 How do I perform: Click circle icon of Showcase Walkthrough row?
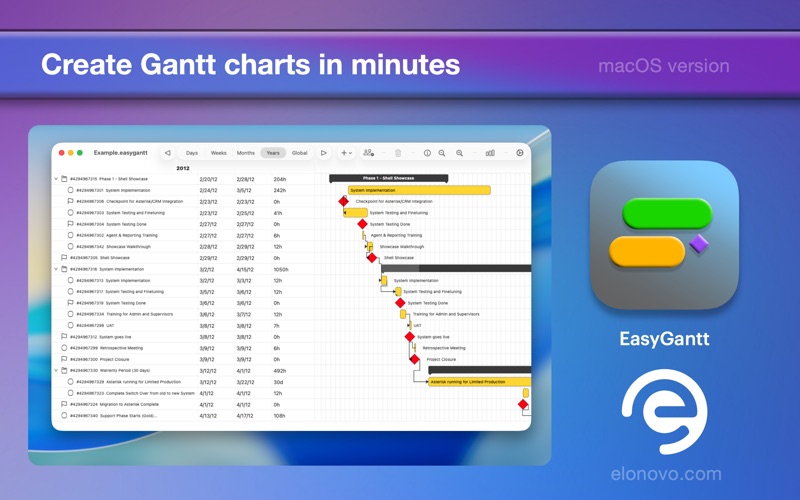click(x=70, y=246)
